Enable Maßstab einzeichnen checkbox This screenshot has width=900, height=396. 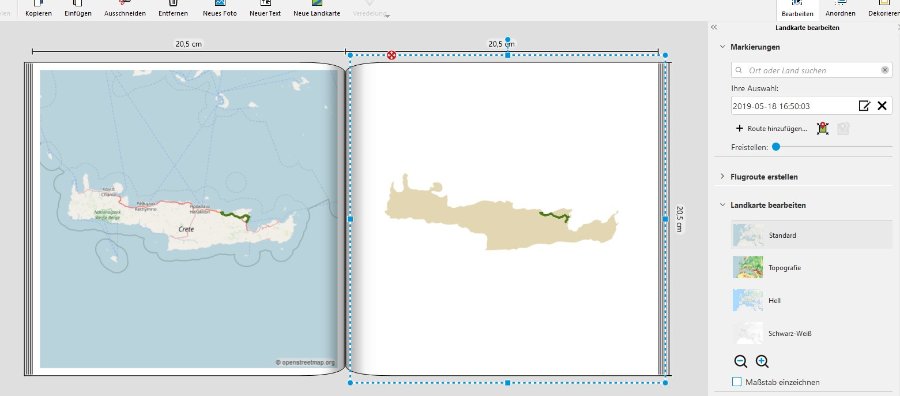click(737, 382)
